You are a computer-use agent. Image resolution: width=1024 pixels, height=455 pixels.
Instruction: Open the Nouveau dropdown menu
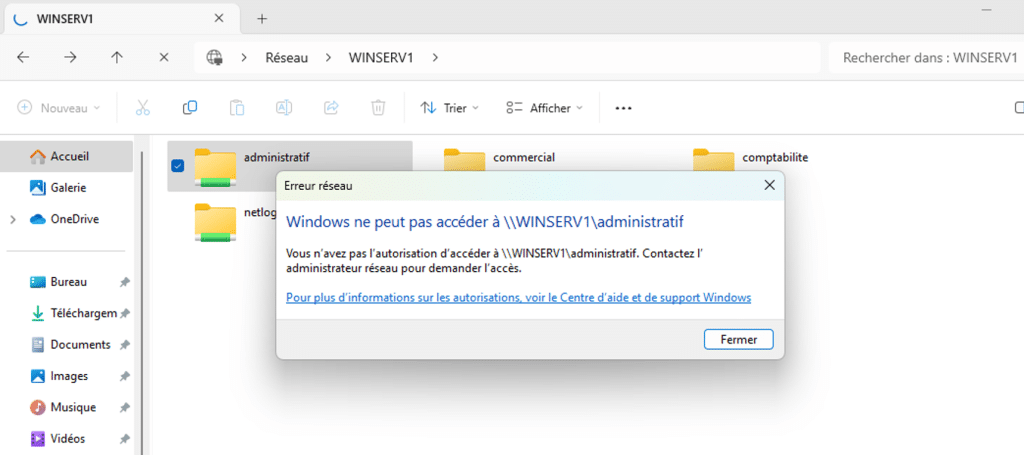(59, 108)
